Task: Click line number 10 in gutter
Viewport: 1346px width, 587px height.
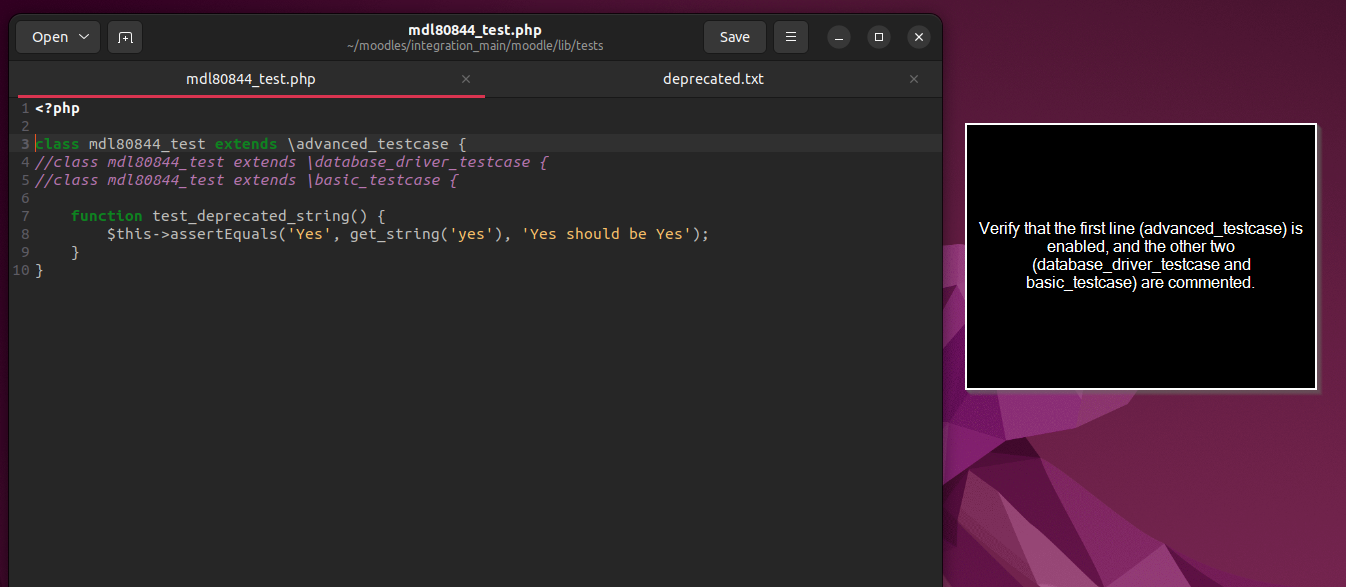Action: 23,270
